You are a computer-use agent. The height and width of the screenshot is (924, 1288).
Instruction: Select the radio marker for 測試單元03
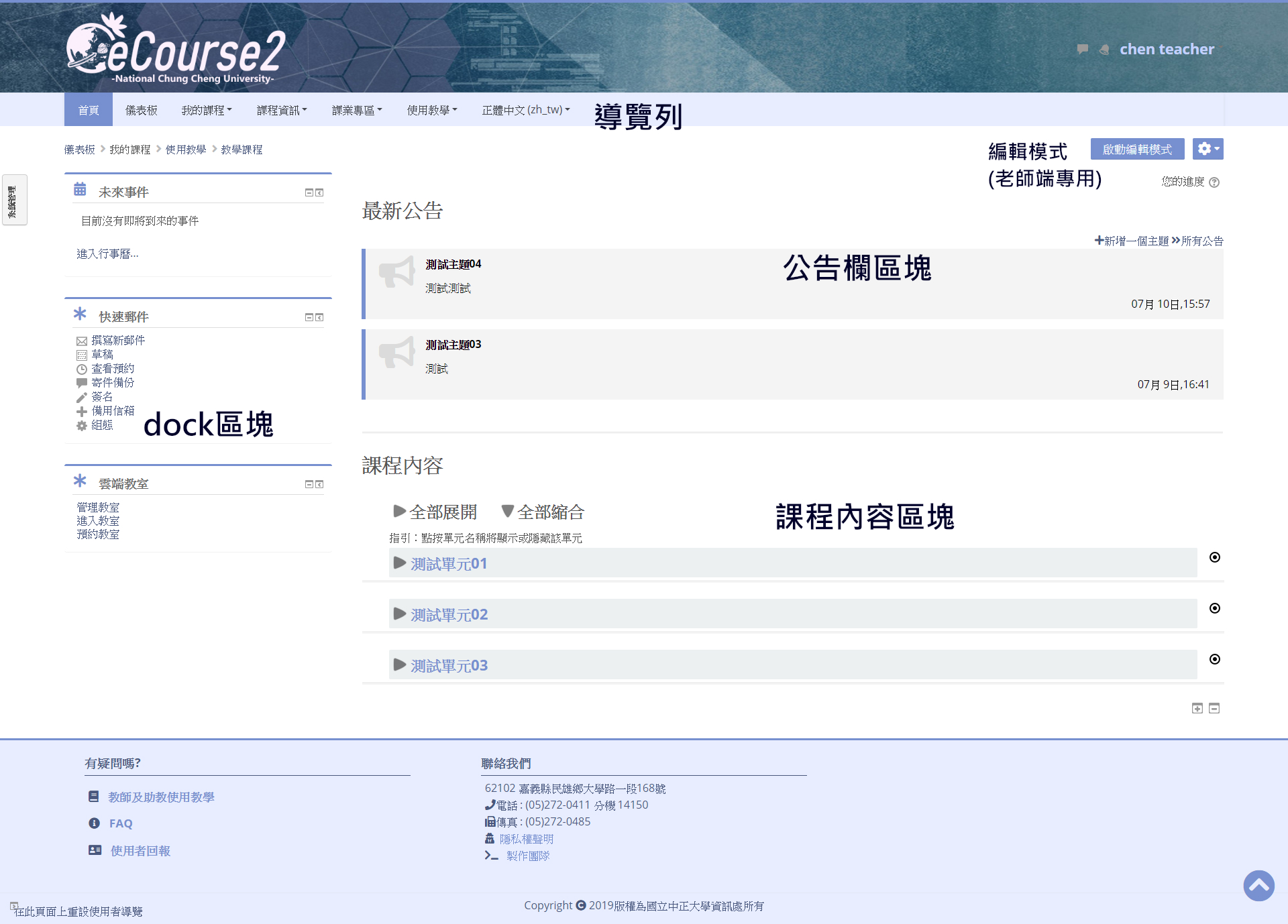[1215, 659]
